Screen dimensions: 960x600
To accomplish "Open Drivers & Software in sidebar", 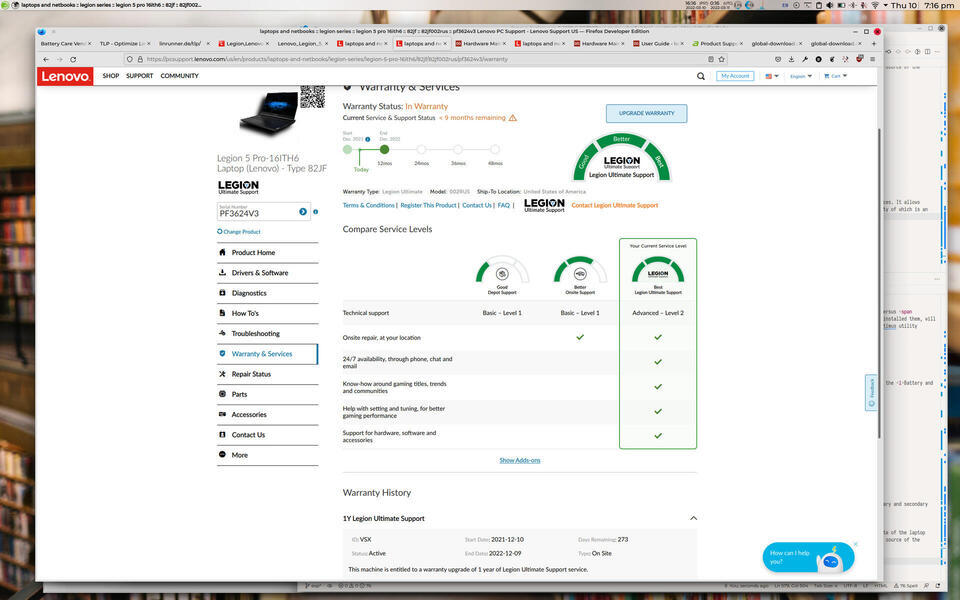I will pyautogui.click(x=268, y=273).
